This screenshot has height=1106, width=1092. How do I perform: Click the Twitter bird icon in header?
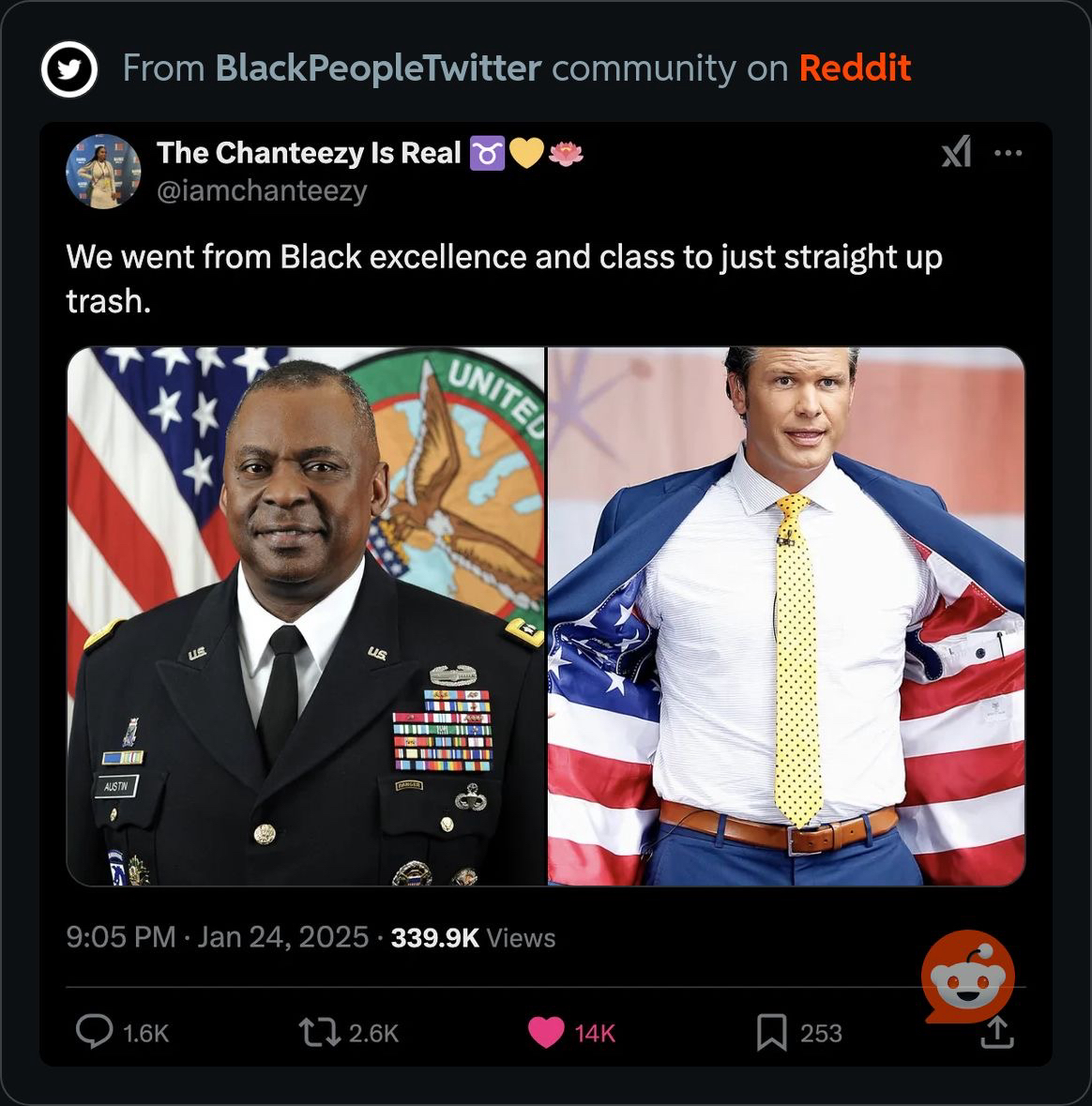point(69,69)
